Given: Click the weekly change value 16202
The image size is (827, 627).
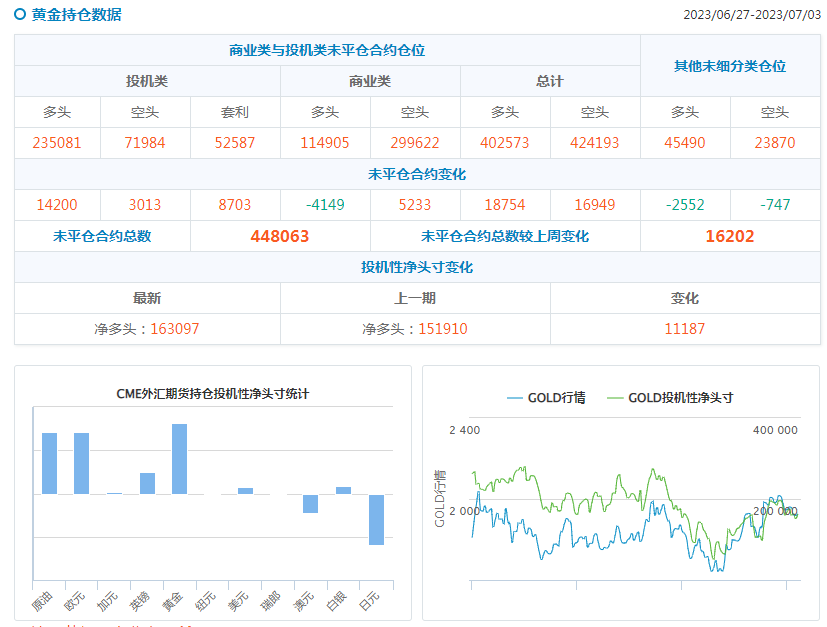Looking at the screenshot, I should pyautogui.click(x=730, y=237).
